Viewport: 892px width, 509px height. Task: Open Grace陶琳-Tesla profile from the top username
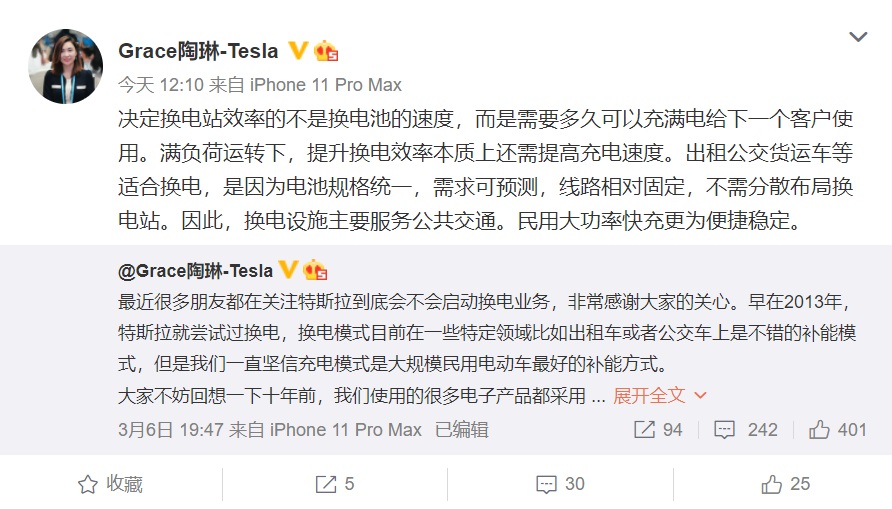click(198, 51)
